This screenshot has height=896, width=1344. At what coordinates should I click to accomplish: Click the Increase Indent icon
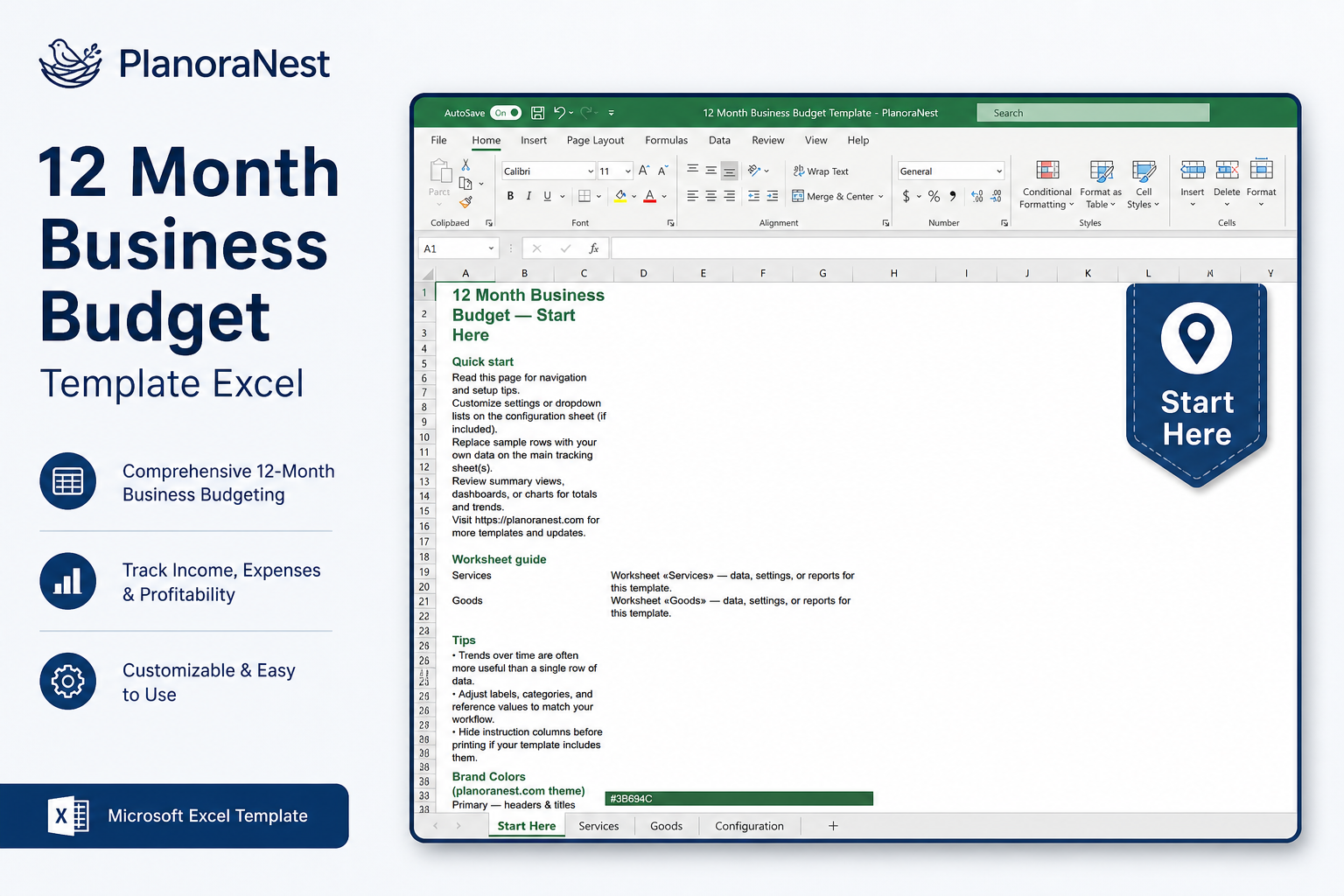pos(772,196)
